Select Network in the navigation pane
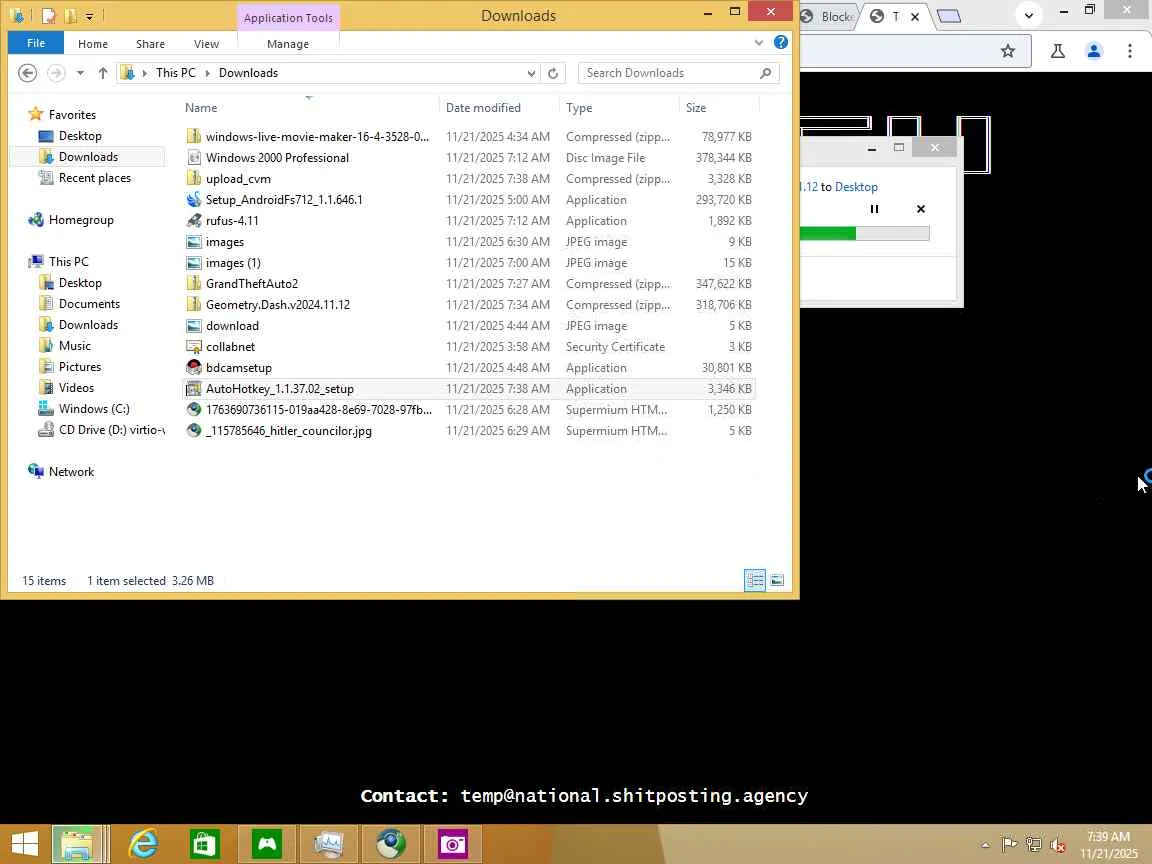 click(71, 472)
